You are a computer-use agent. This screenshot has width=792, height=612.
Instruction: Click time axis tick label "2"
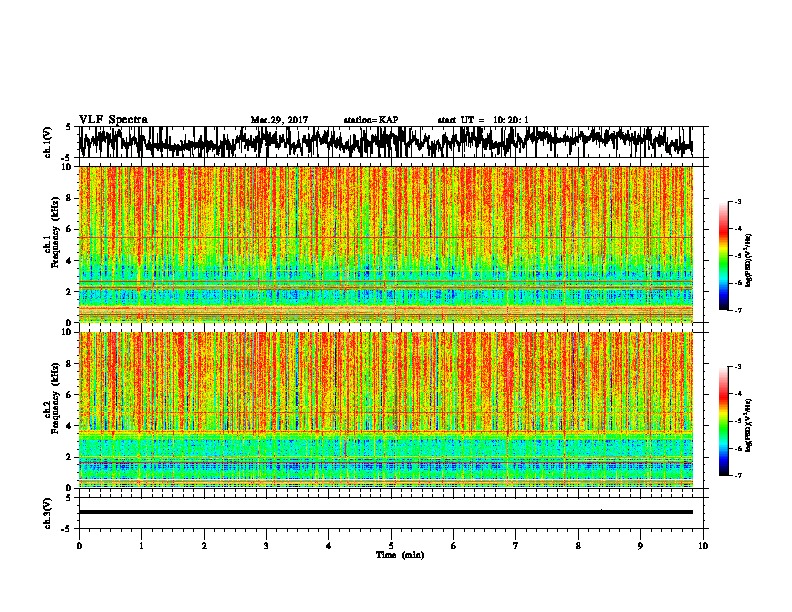(x=204, y=546)
